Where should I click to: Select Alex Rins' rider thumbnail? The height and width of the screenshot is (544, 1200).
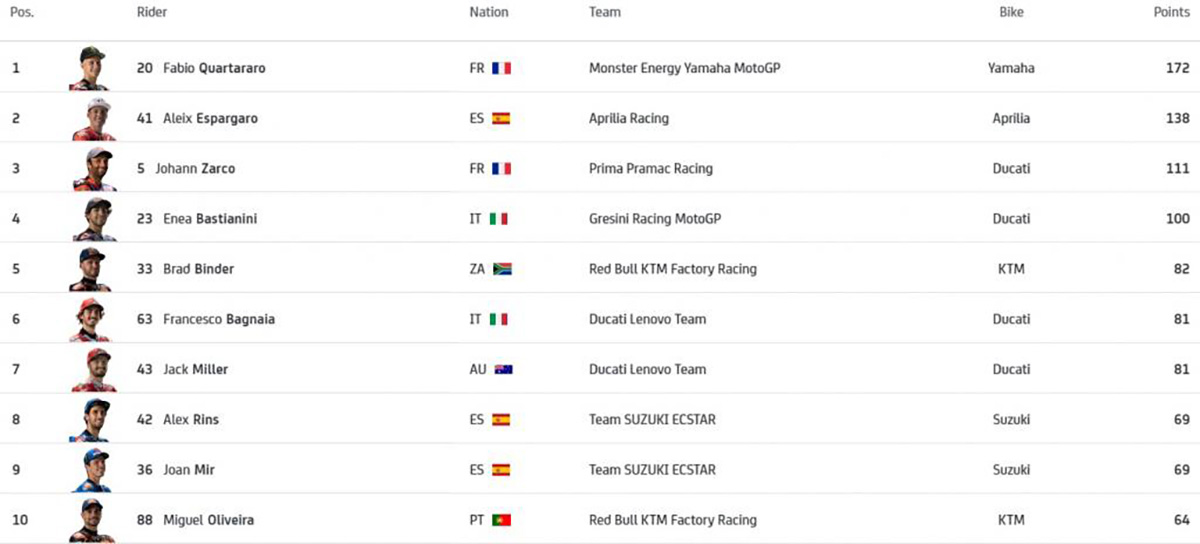click(91, 419)
